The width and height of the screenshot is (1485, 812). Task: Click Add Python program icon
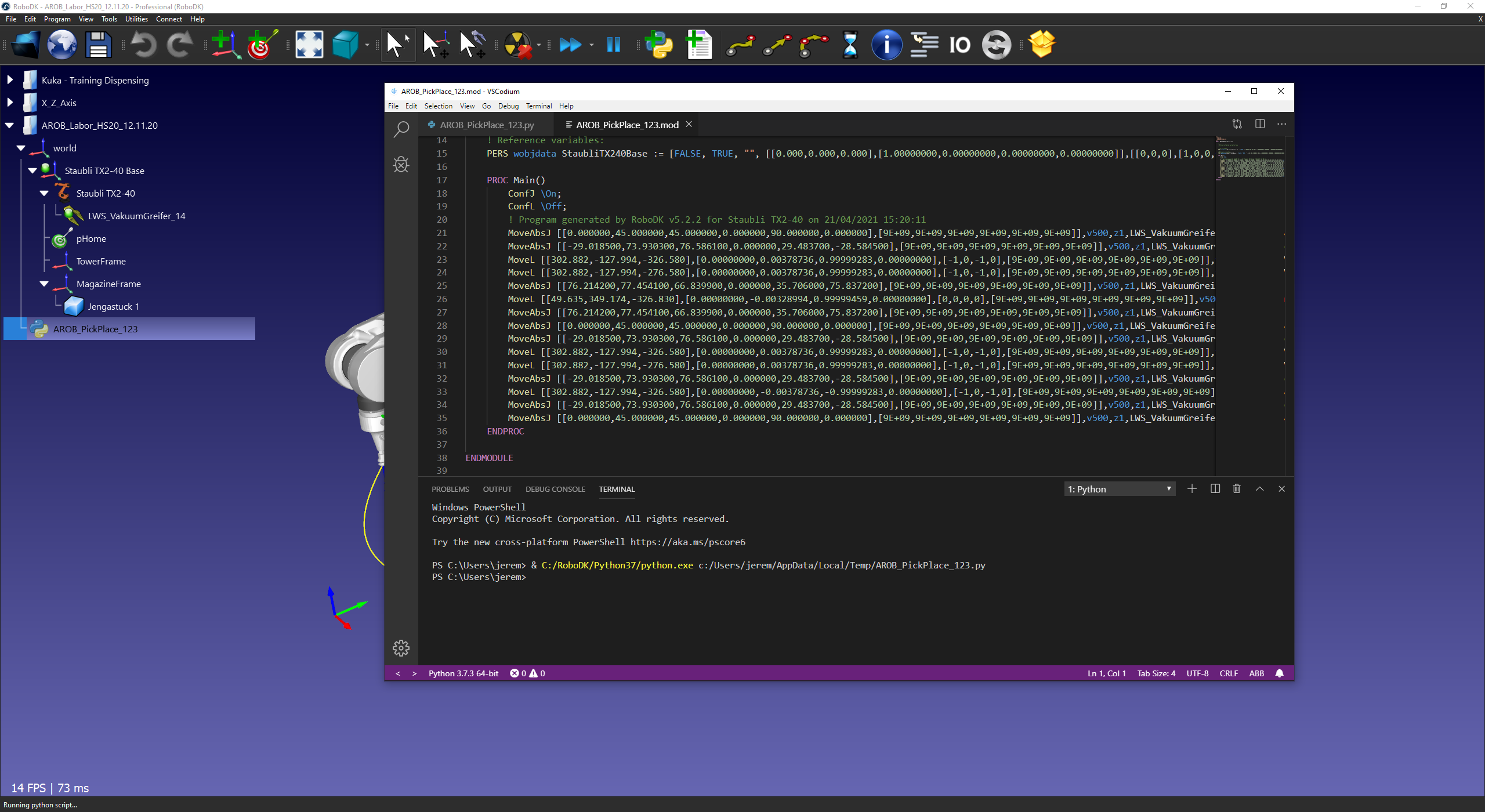659,45
